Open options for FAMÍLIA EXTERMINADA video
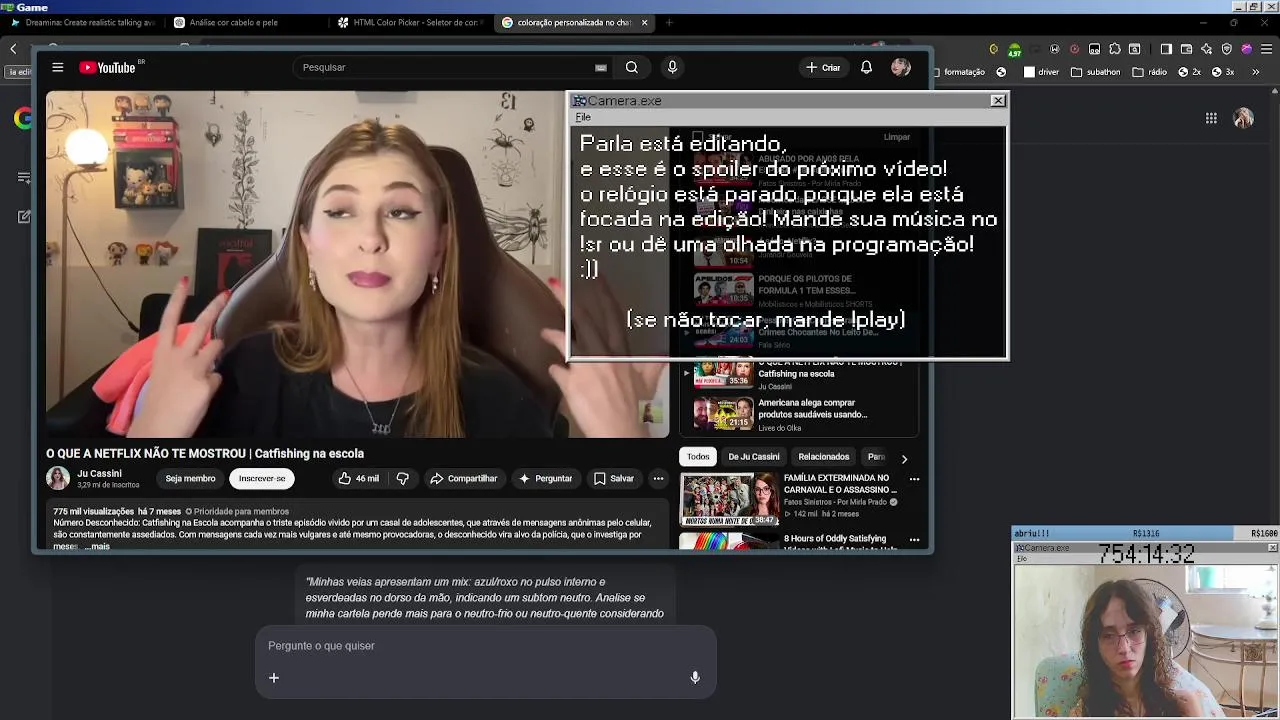Screen dimensions: 1280x720 (x=914, y=479)
